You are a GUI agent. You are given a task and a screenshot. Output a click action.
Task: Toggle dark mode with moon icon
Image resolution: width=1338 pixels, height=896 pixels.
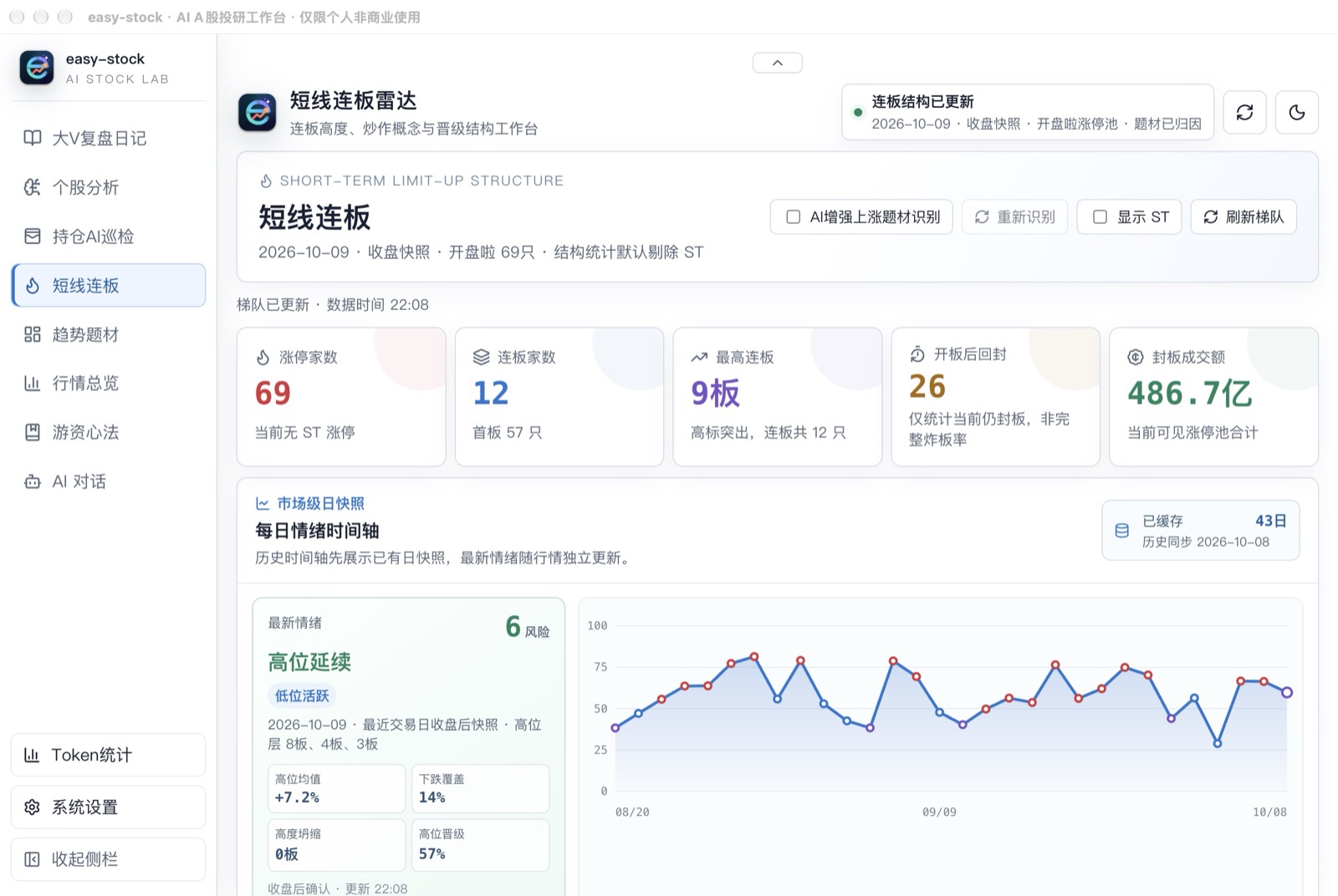coord(1297,112)
